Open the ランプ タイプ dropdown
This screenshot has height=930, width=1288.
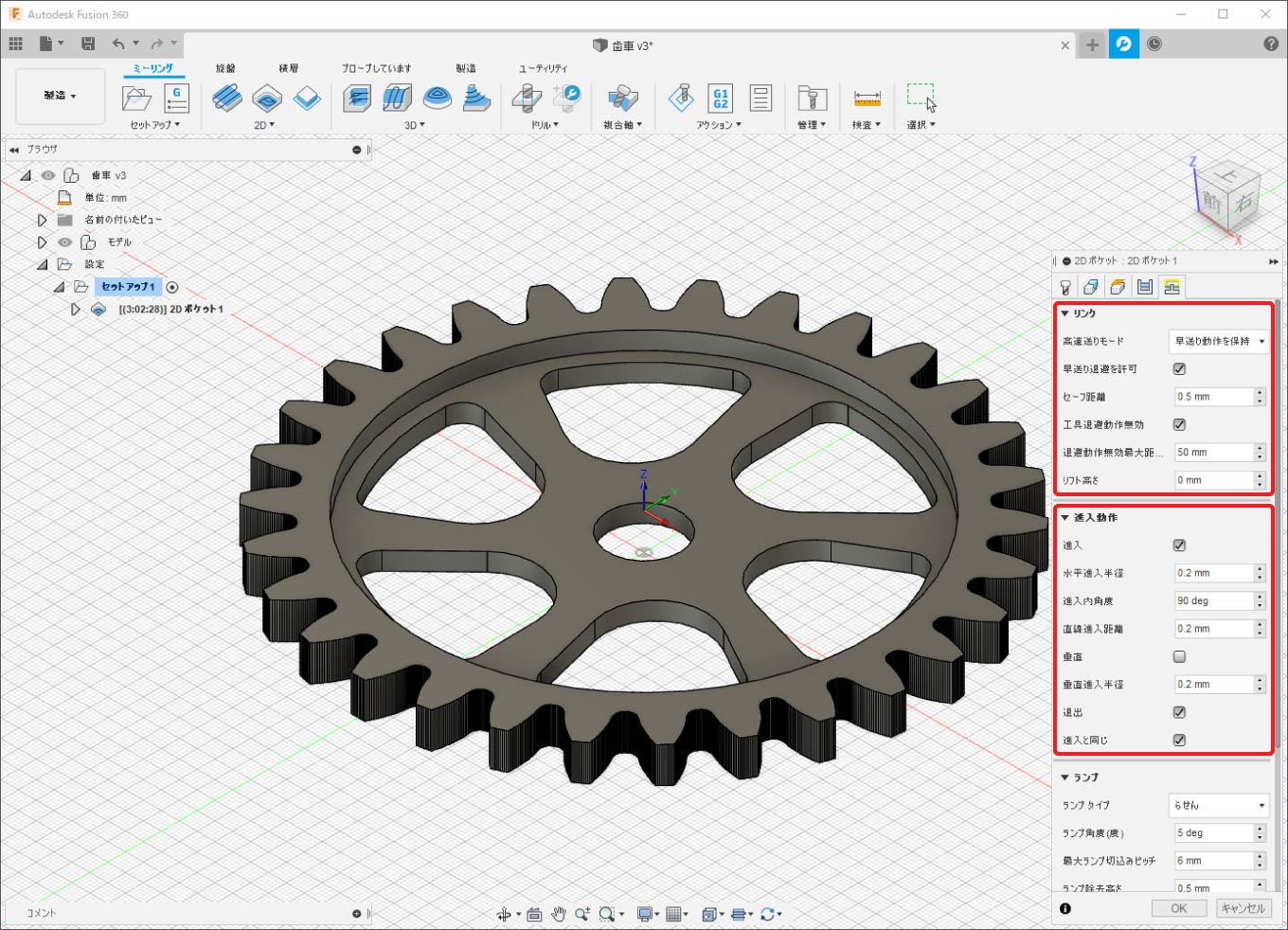(x=1218, y=805)
